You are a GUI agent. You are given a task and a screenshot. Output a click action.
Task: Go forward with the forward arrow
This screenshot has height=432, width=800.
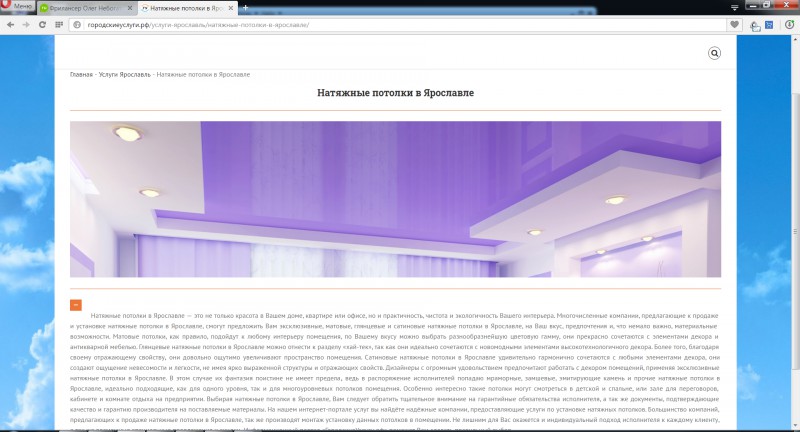pos(26,24)
